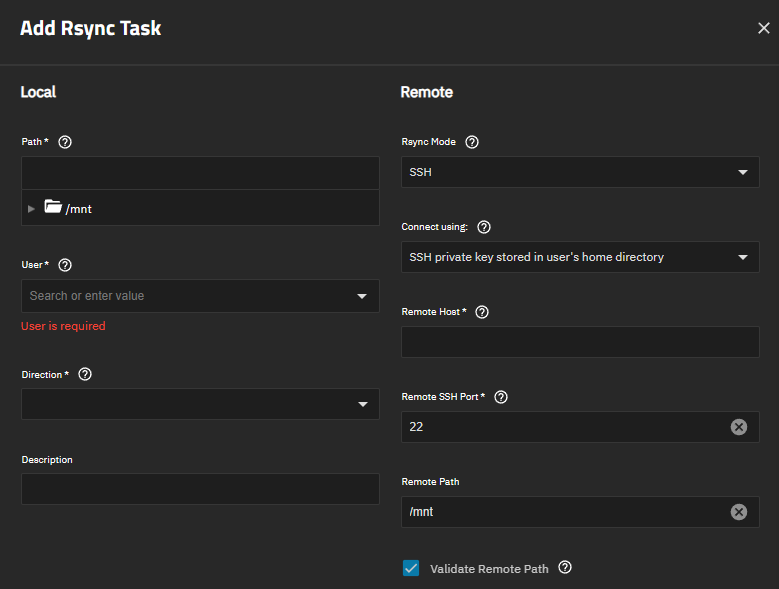
Task: Click the Remote section heading
Action: click(x=427, y=92)
